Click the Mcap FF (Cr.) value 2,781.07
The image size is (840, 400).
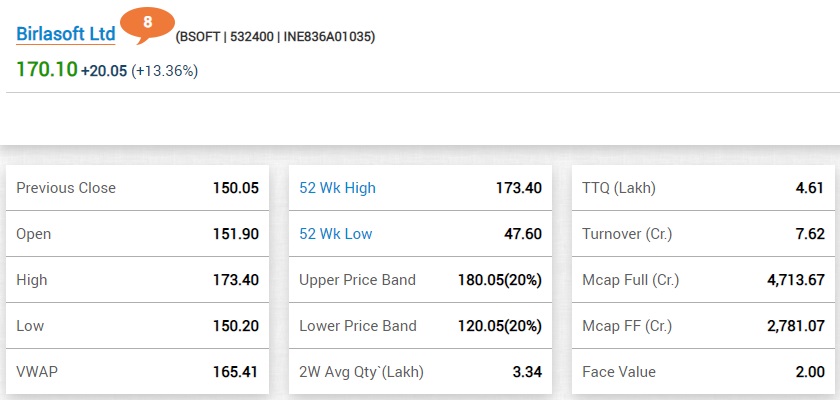coord(796,326)
